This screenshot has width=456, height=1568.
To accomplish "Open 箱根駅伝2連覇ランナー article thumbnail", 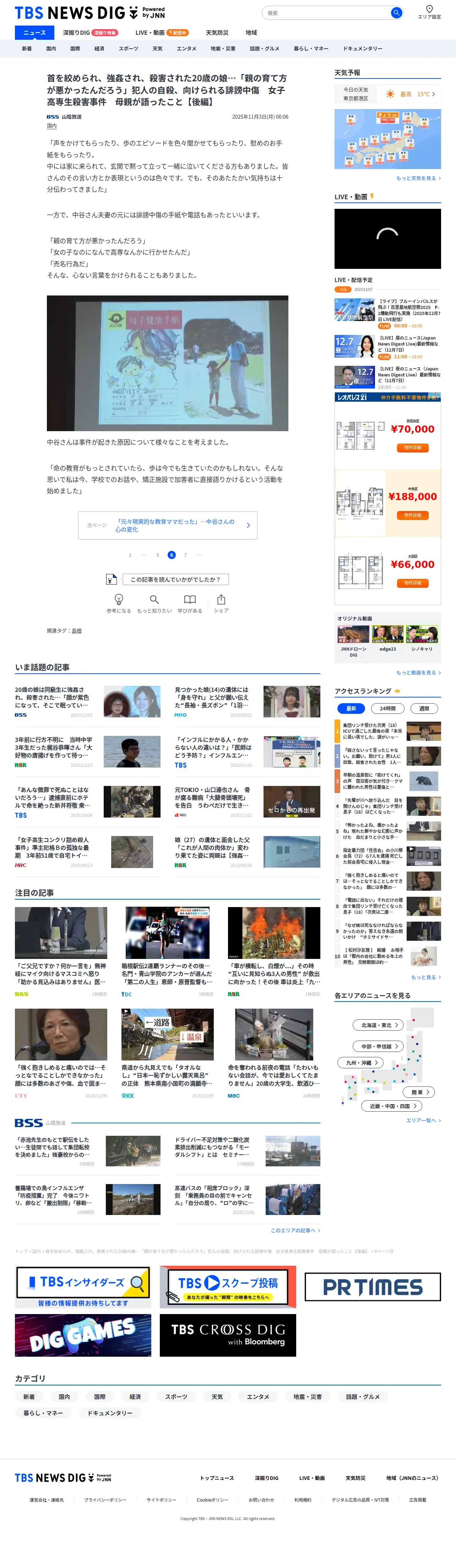I will coord(167,933).
